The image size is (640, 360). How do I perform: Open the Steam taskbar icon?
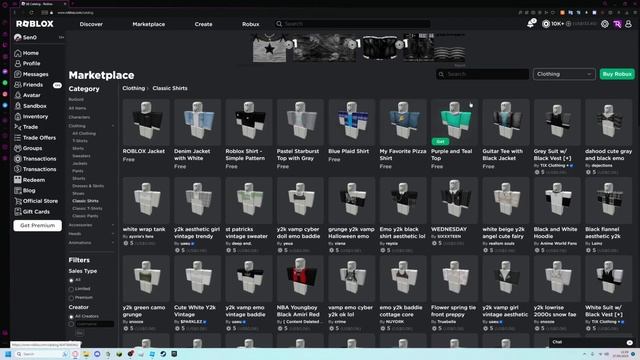point(163,354)
